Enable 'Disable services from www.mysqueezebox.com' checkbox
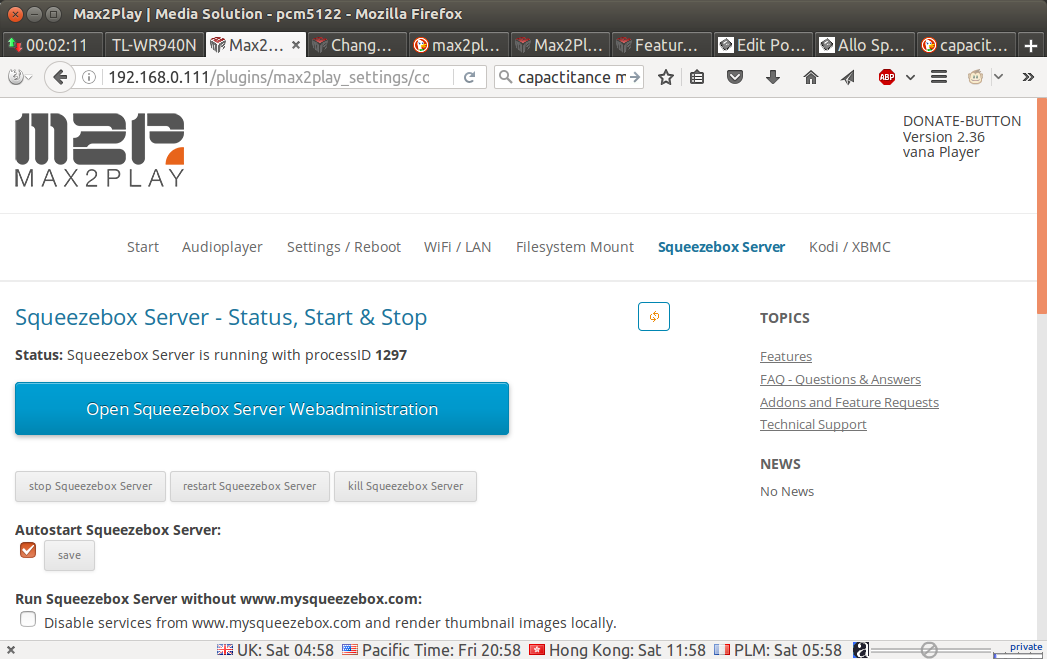Viewport: 1047px width, 659px height. tap(28, 620)
